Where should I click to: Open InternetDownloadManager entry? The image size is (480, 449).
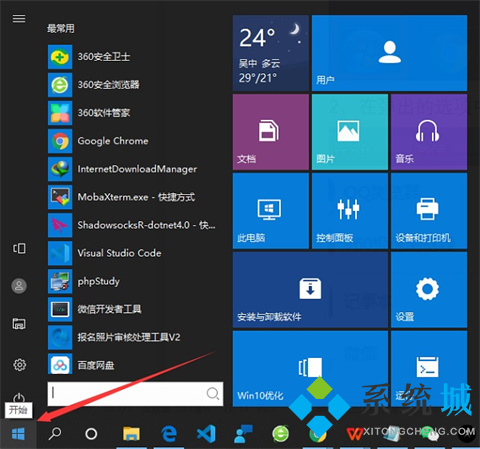pos(133,169)
